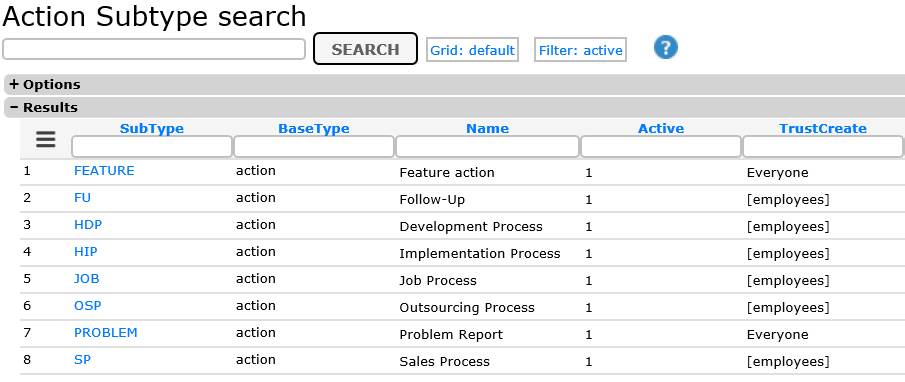
Task: Open the JOB subtype link
Action: click(x=87, y=279)
